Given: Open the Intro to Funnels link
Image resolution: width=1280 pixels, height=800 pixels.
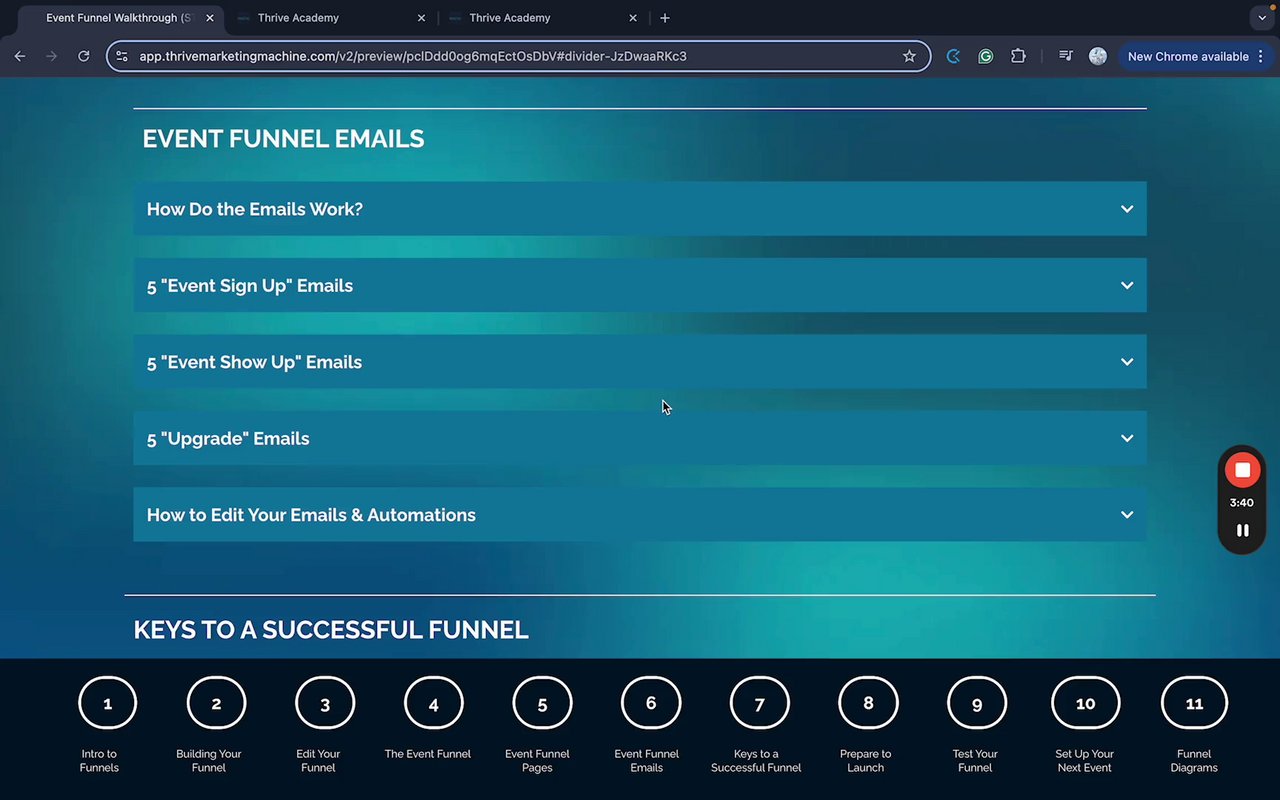Looking at the screenshot, I should tap(99, 761).
